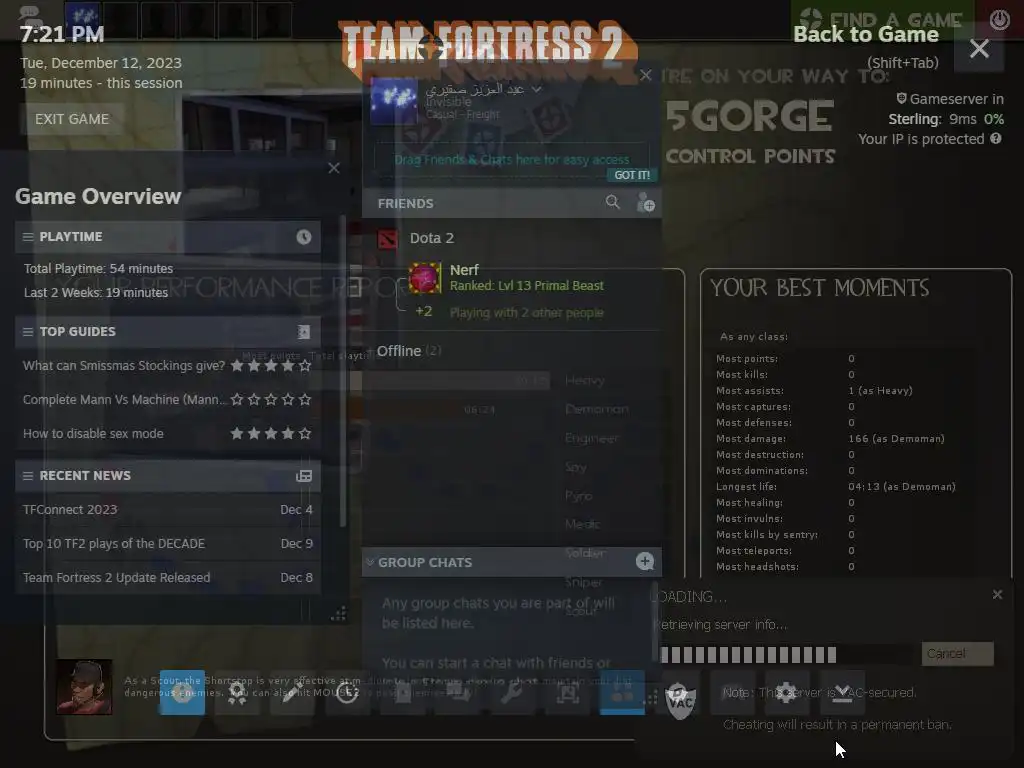1024x768 pixels.
Task: Click the Game Overview resize grip
Action: pos(338,614)
